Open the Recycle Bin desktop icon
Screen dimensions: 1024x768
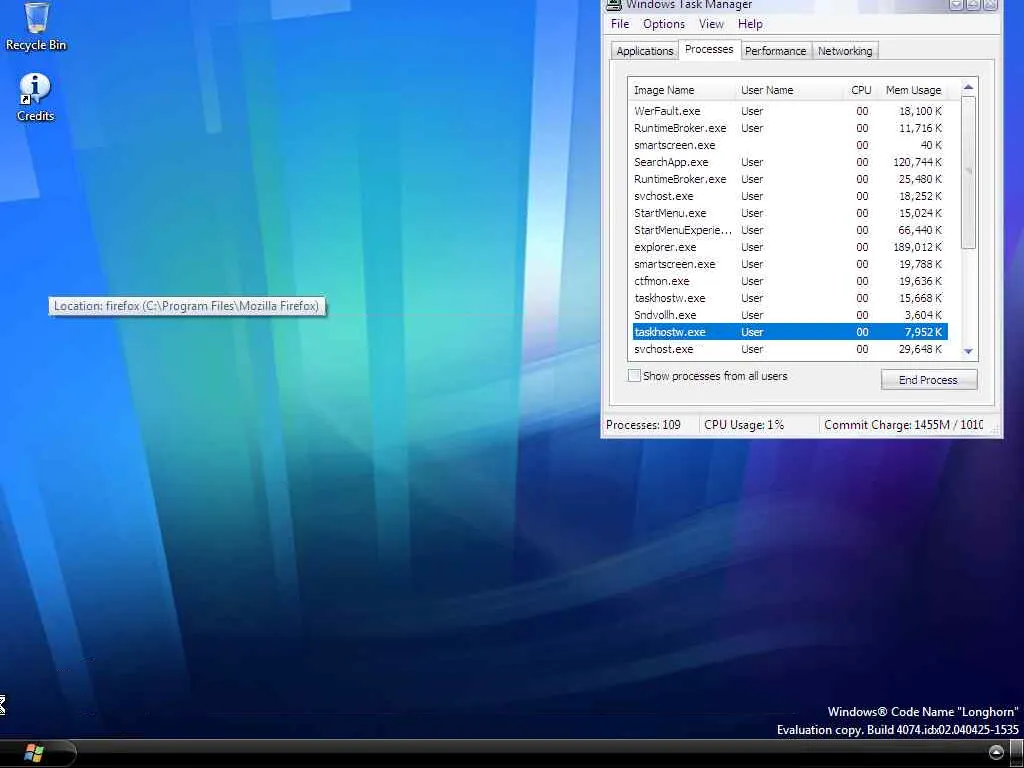(x=36, y=27)
